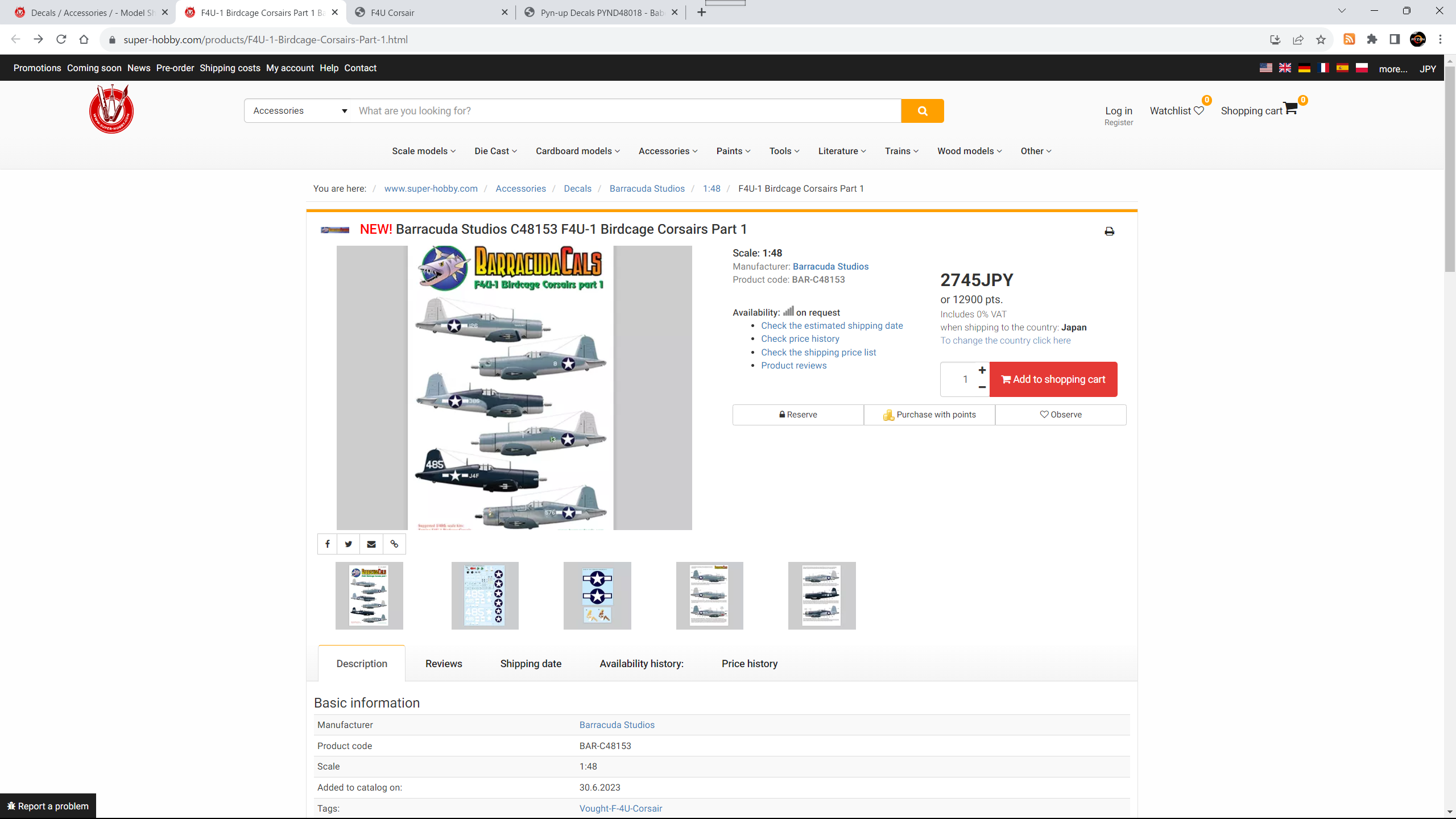
Task: Switch to F4U Corsair browser tab
Action: [x=431, y=13]
